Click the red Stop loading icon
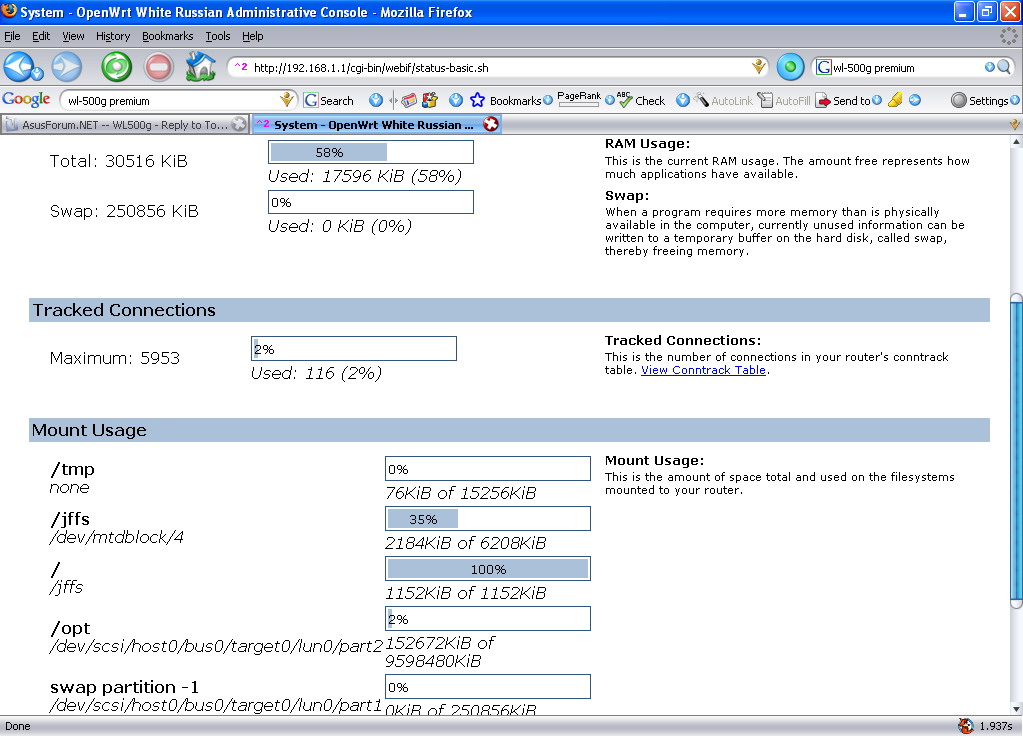 [x=158, y=67]
